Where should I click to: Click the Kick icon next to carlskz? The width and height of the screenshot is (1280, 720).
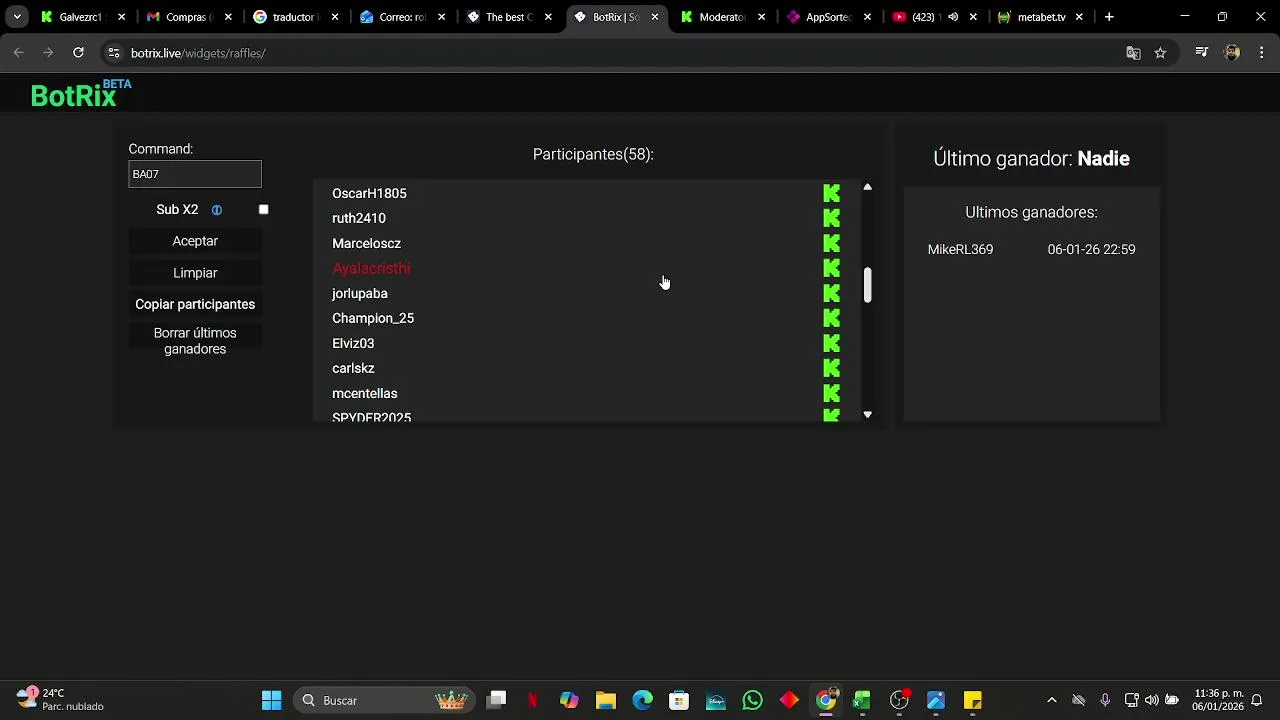point(831,368)
